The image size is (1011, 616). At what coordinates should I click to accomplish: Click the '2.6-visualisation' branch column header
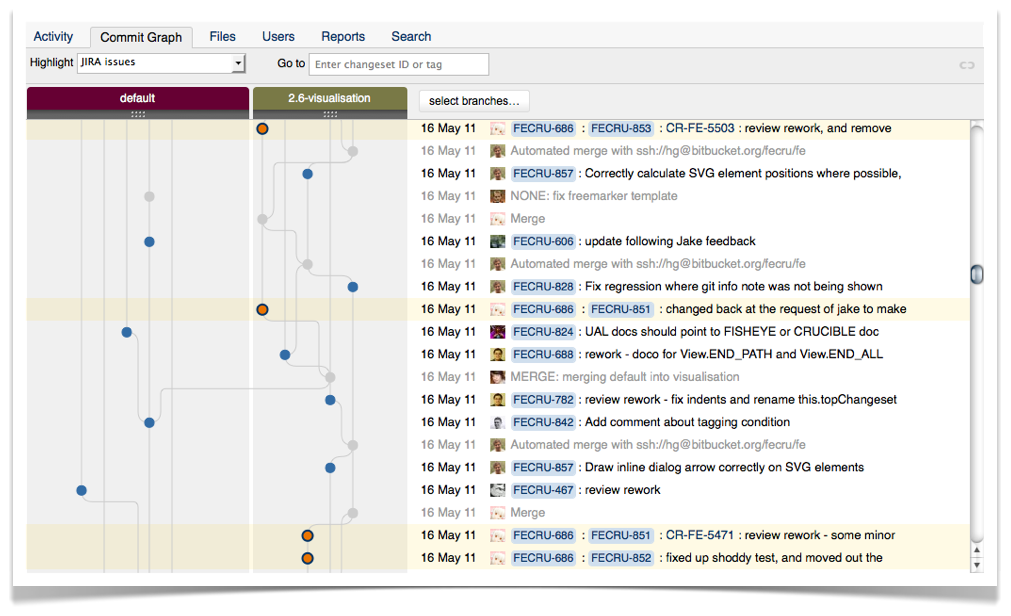(x=329, y=98)
